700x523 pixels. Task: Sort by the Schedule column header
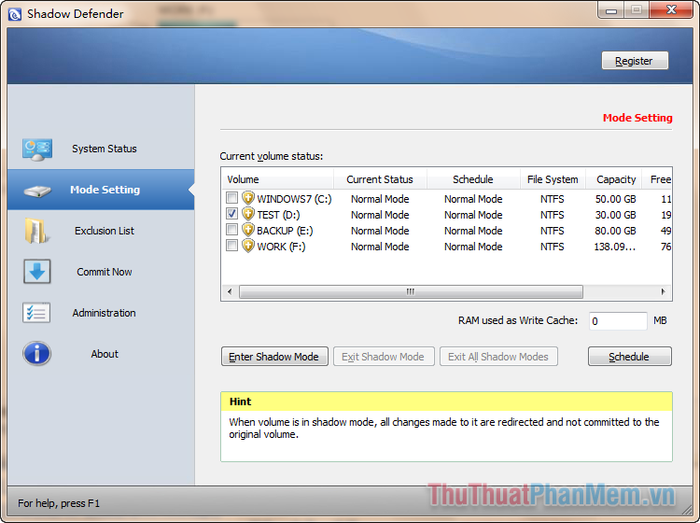(x=473, y=179)
